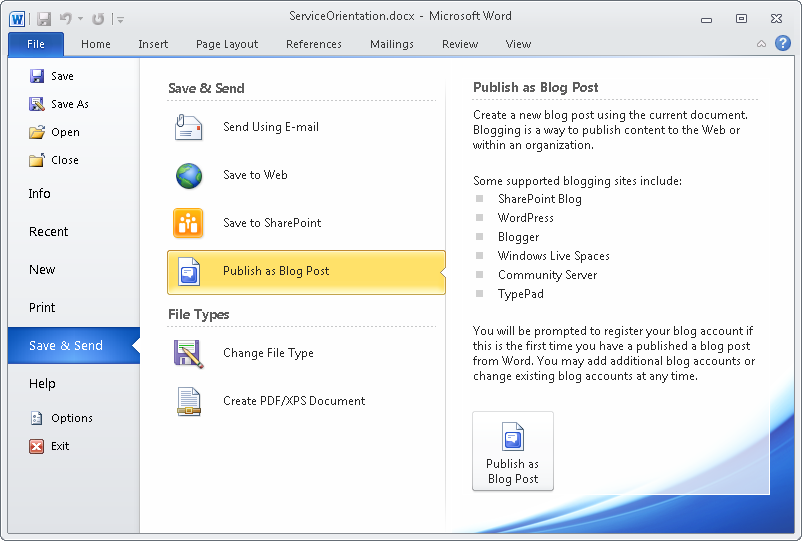Click the 'Blogger' list entry
802x541 pixels.
pyautogui.click(x=519, y=237)
